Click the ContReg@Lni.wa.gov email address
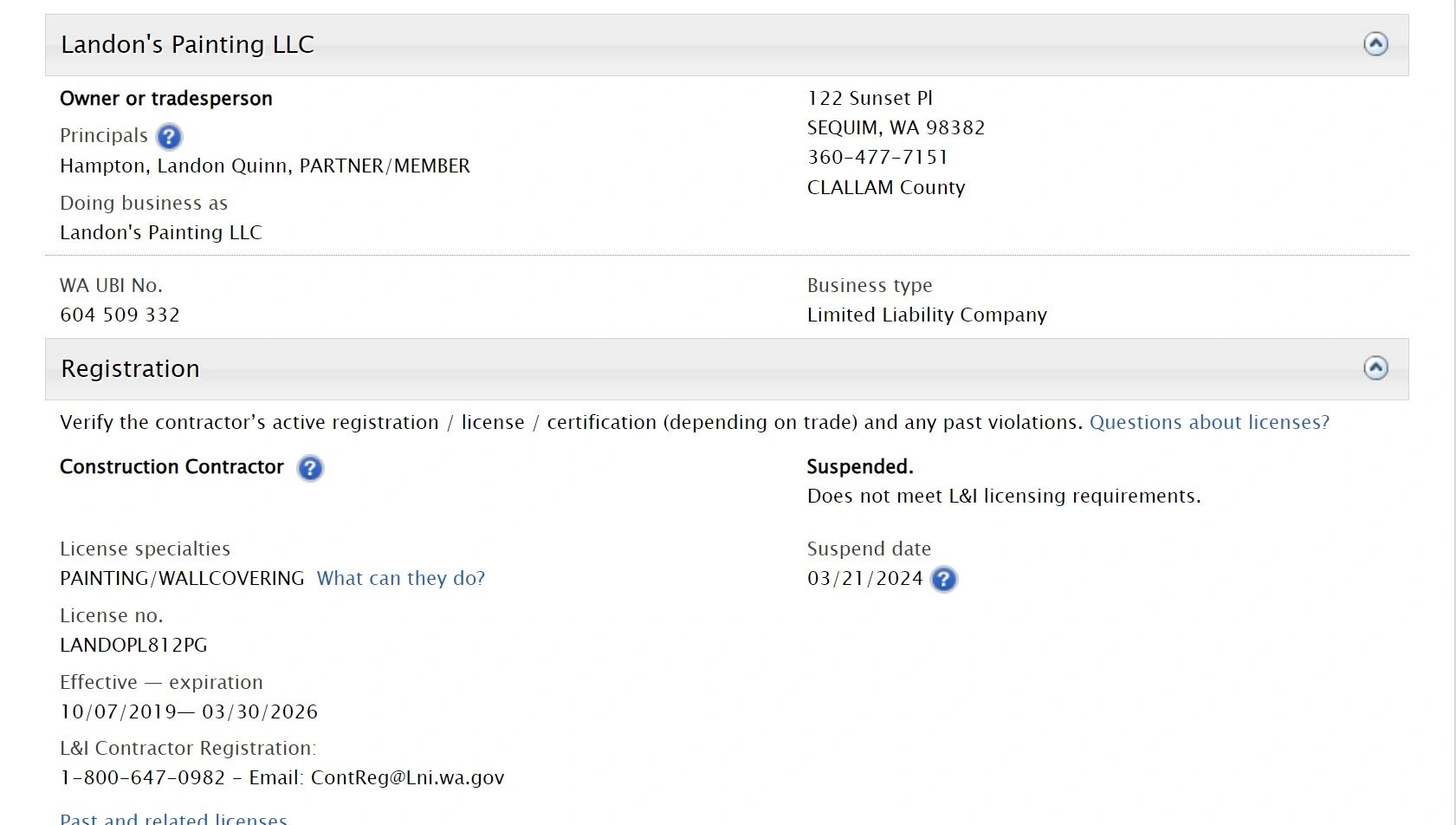Image resolution: width=1456 pixels, height=825 pixels. 407,777
